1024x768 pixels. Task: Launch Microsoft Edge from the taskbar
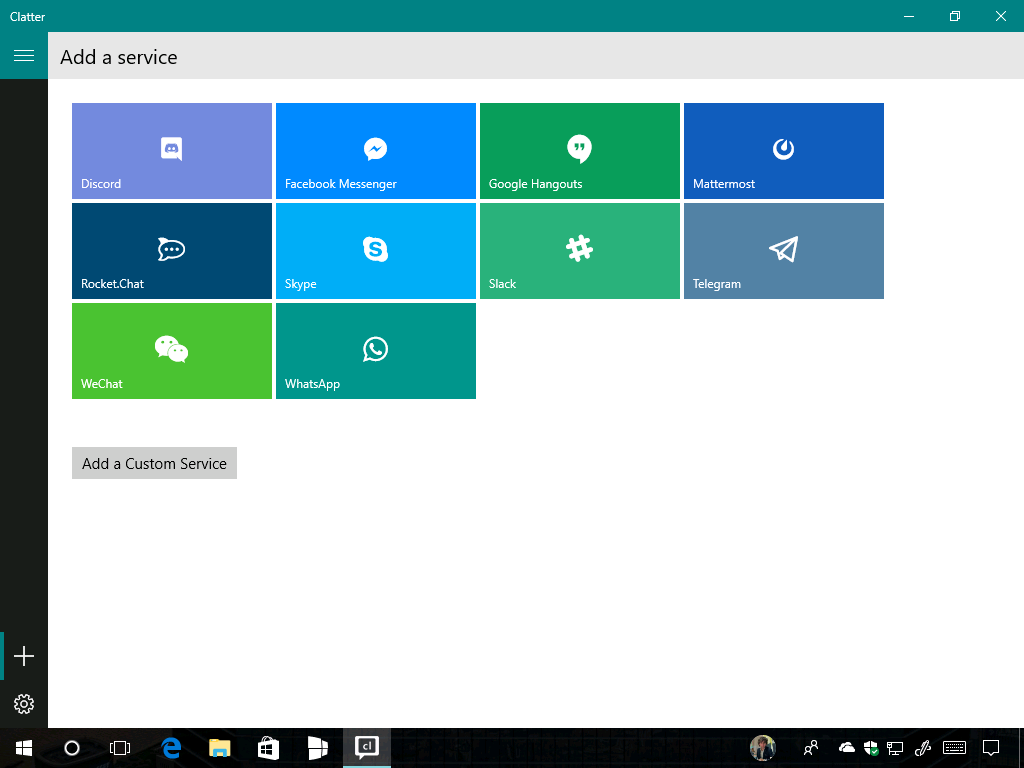(x=171, y=748)
